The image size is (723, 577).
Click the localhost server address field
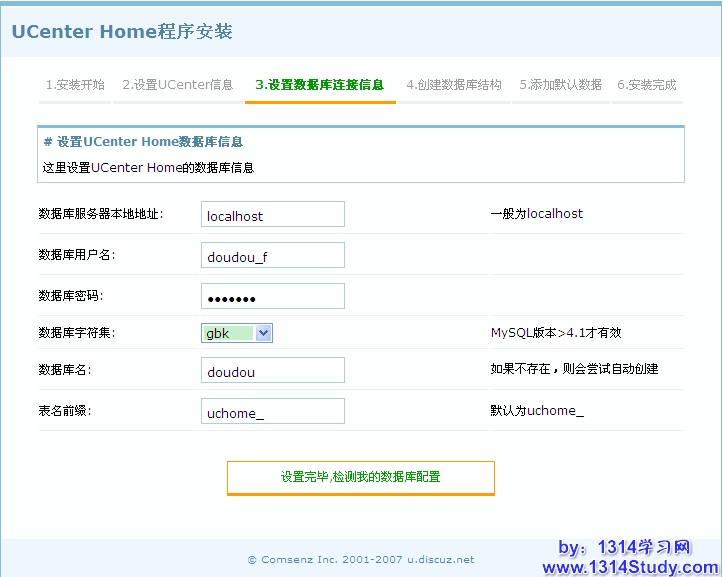(272, 215)
